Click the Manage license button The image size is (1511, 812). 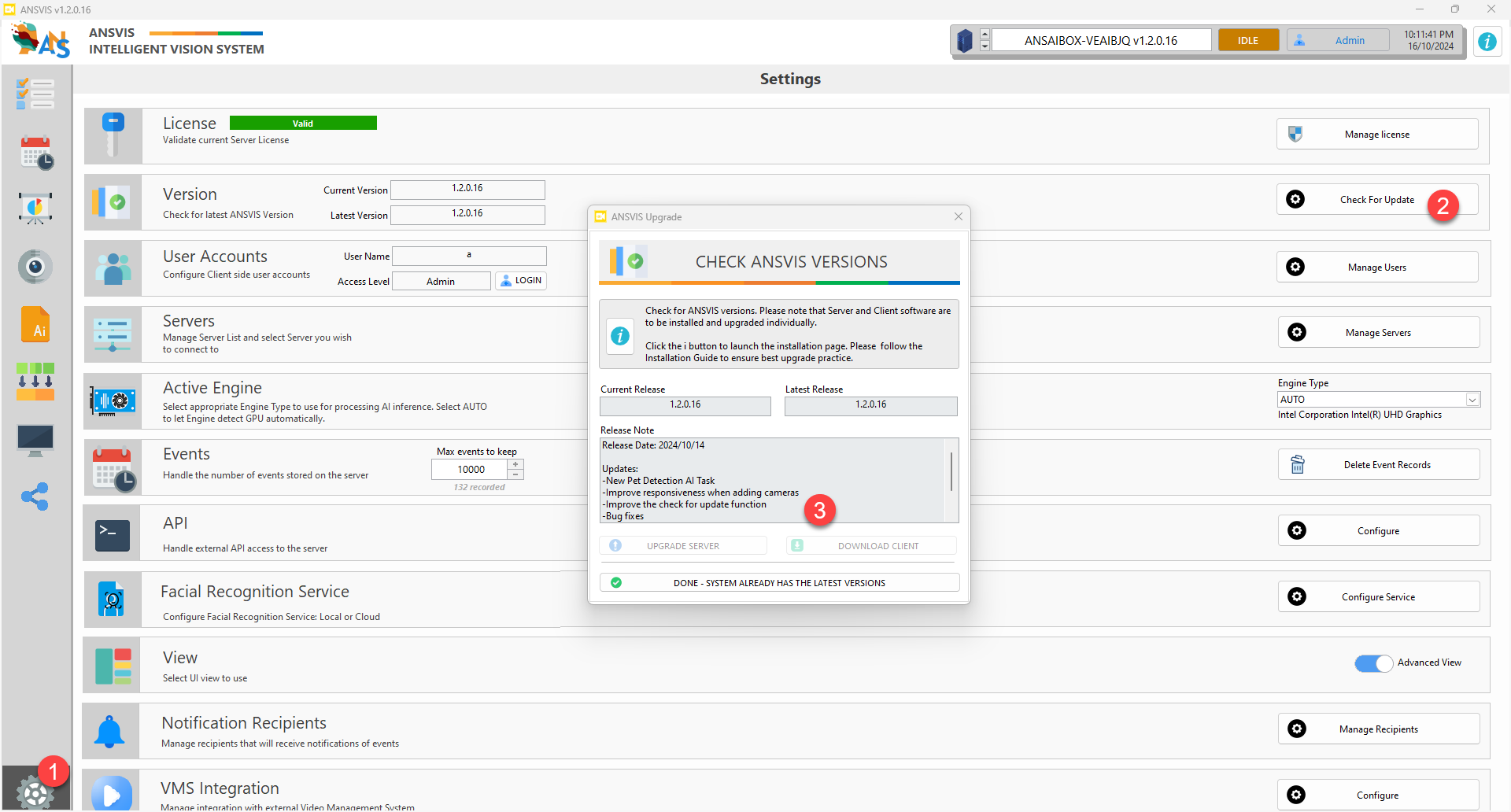pos(1376,135)
